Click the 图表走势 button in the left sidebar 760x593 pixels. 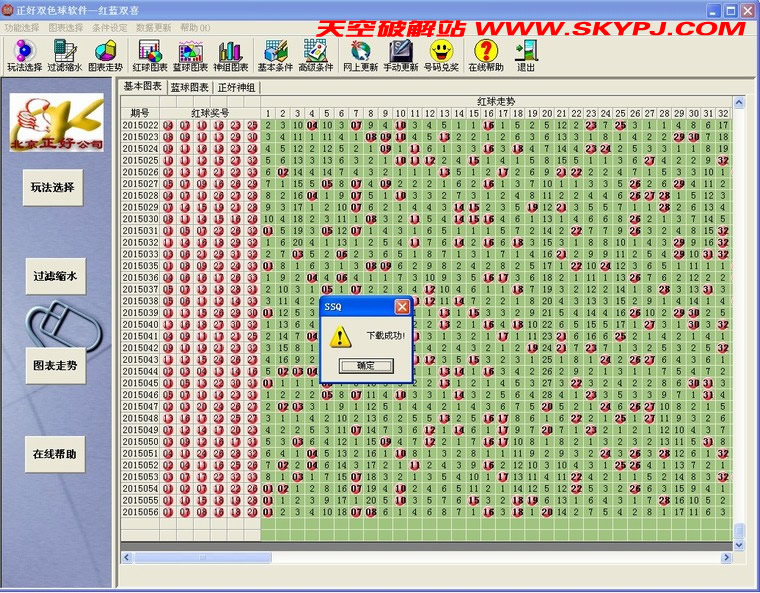pos(55,365)
